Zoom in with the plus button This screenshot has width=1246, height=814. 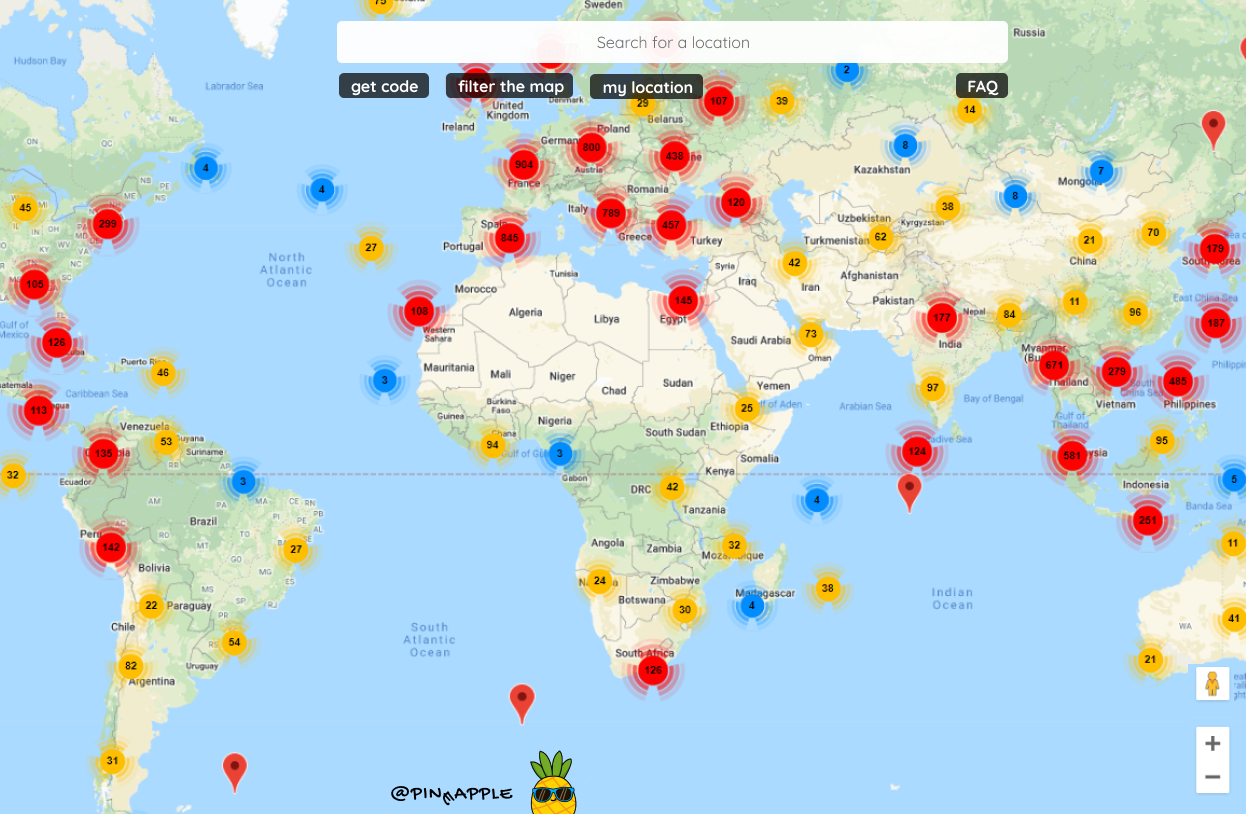coord(1212,743)
